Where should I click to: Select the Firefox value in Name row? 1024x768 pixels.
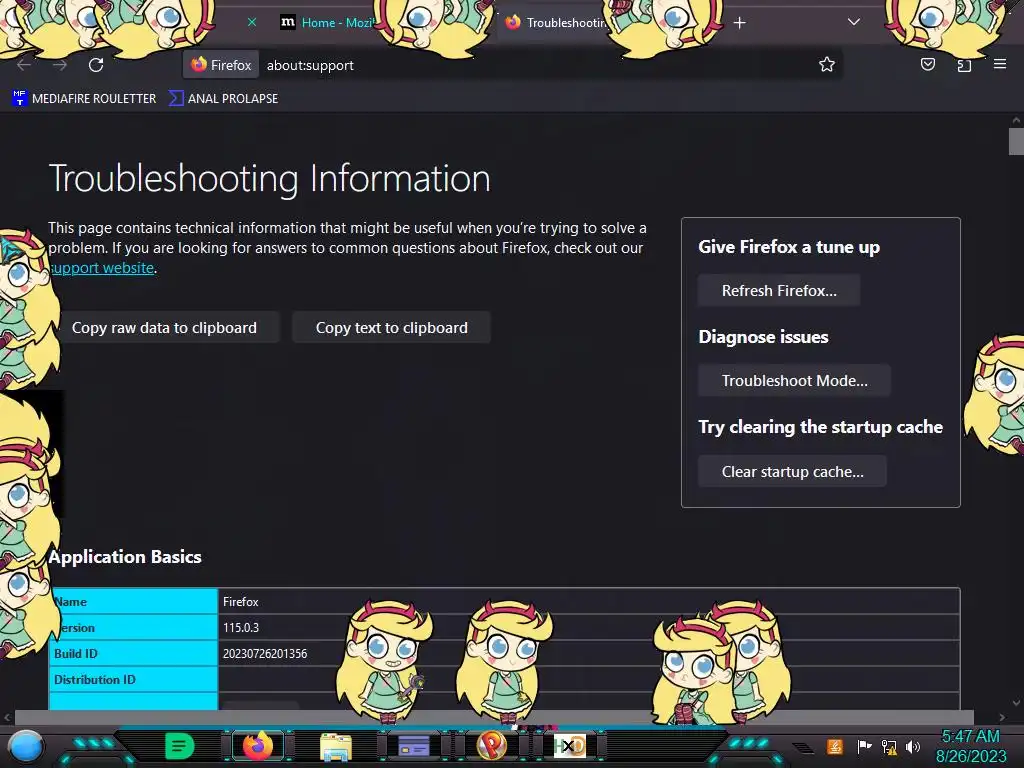(x=240, y=601)
